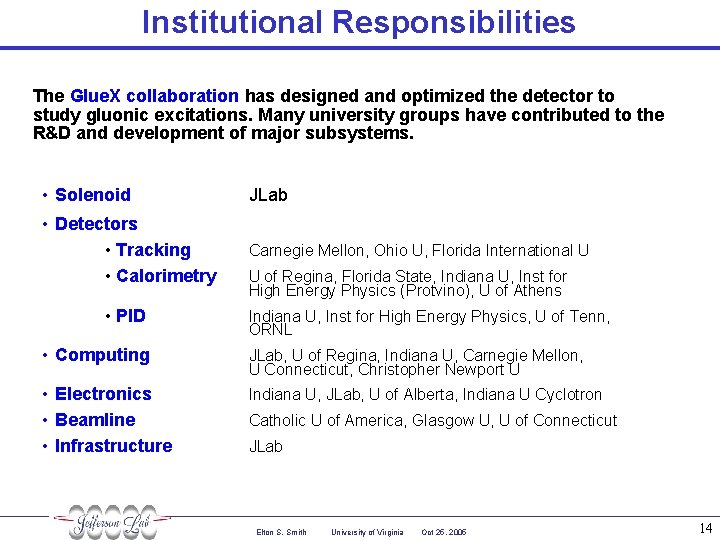Screen dimensions: 720x540
Task: Click the U of Regina, Florida State line
Action: [408, 276]
